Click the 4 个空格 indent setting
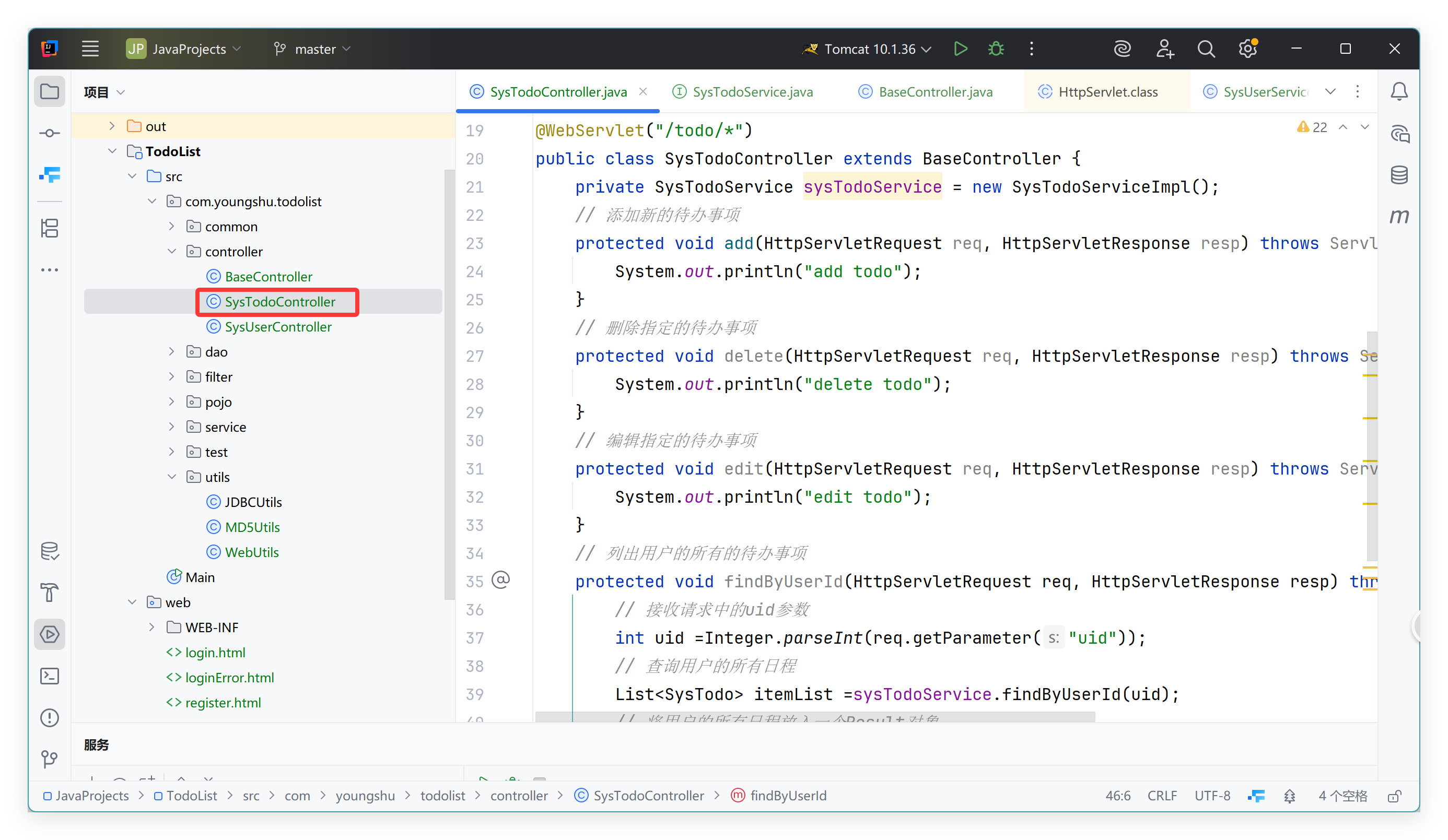 [1342, 796]
